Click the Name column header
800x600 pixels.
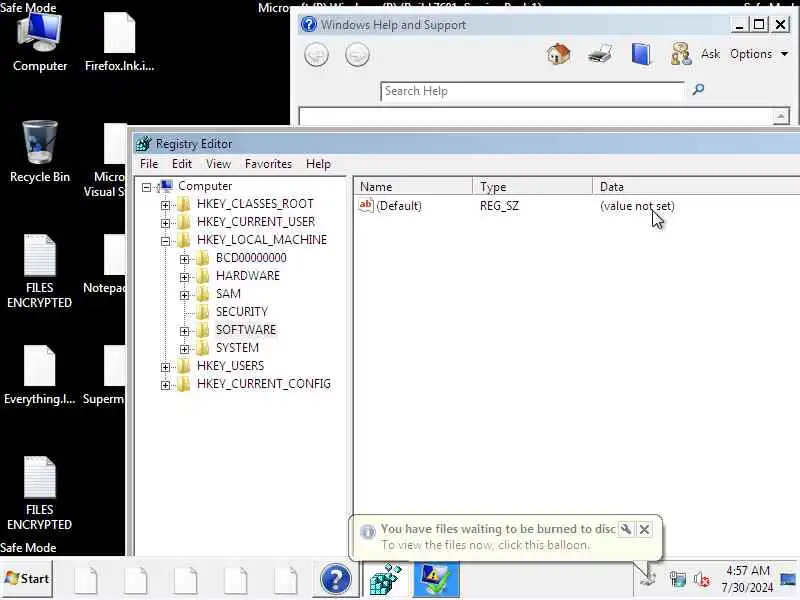tap(413, 187)
